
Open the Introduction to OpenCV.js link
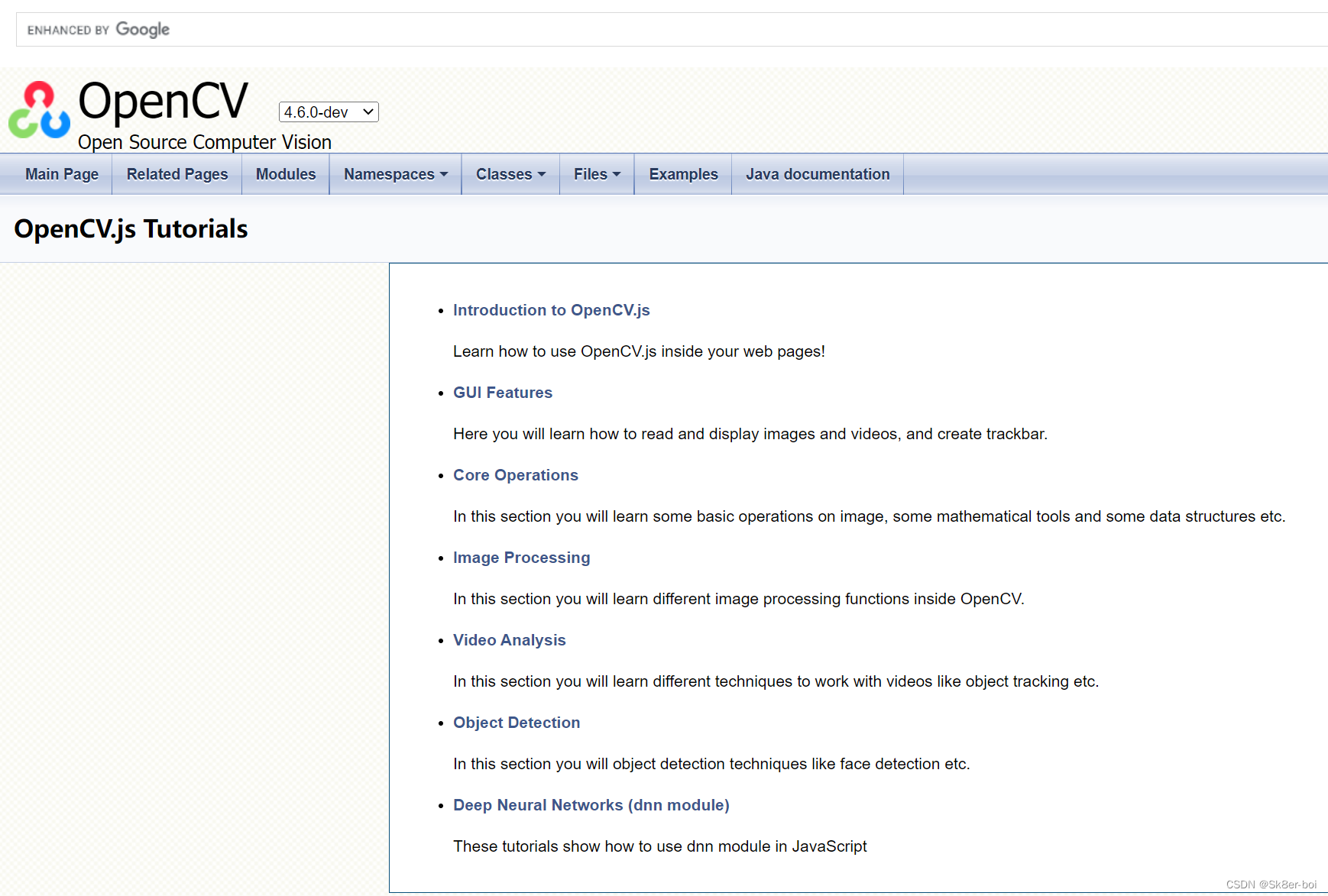pyautogui.click(x=551, y=310)
